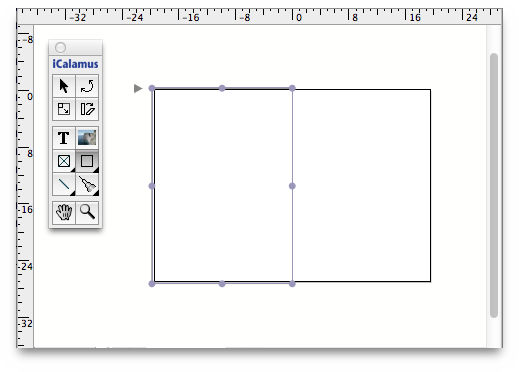Close the iCalamus tool palette
The height and width of the screenshot is (372, 519).
click(60, 47)
